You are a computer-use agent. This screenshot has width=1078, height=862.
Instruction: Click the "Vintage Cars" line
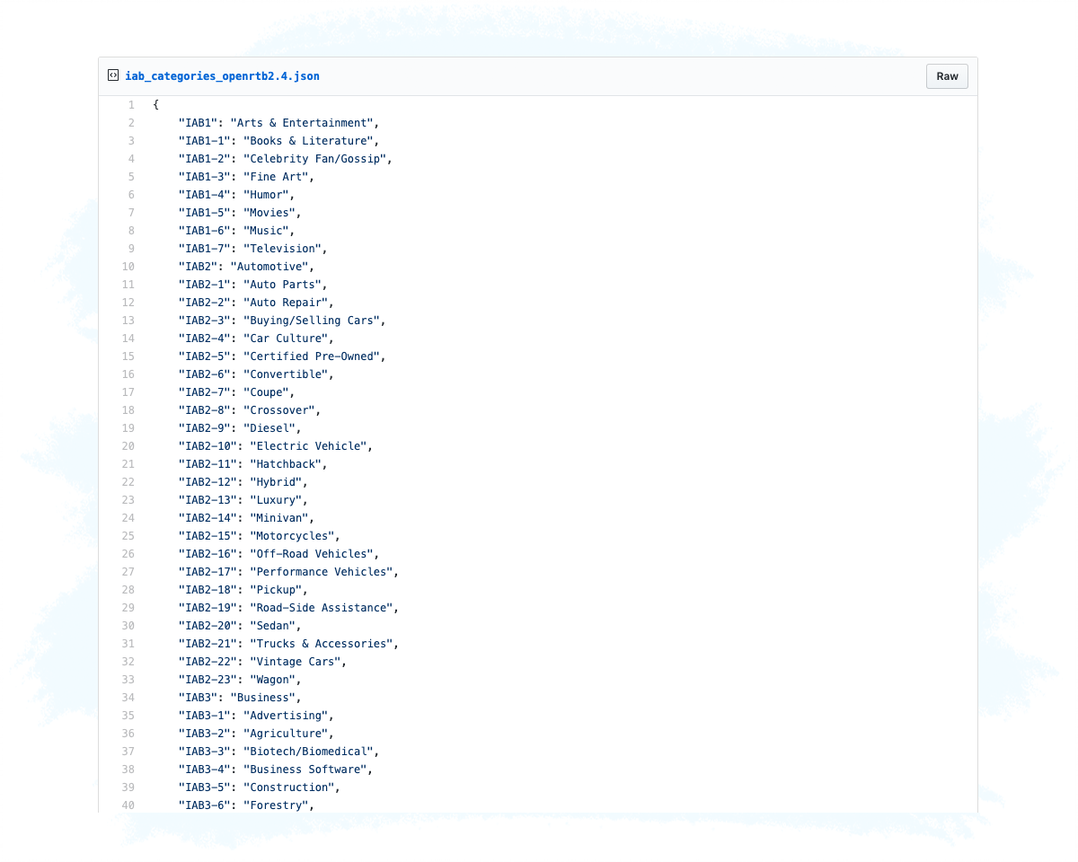coord(262,662)
